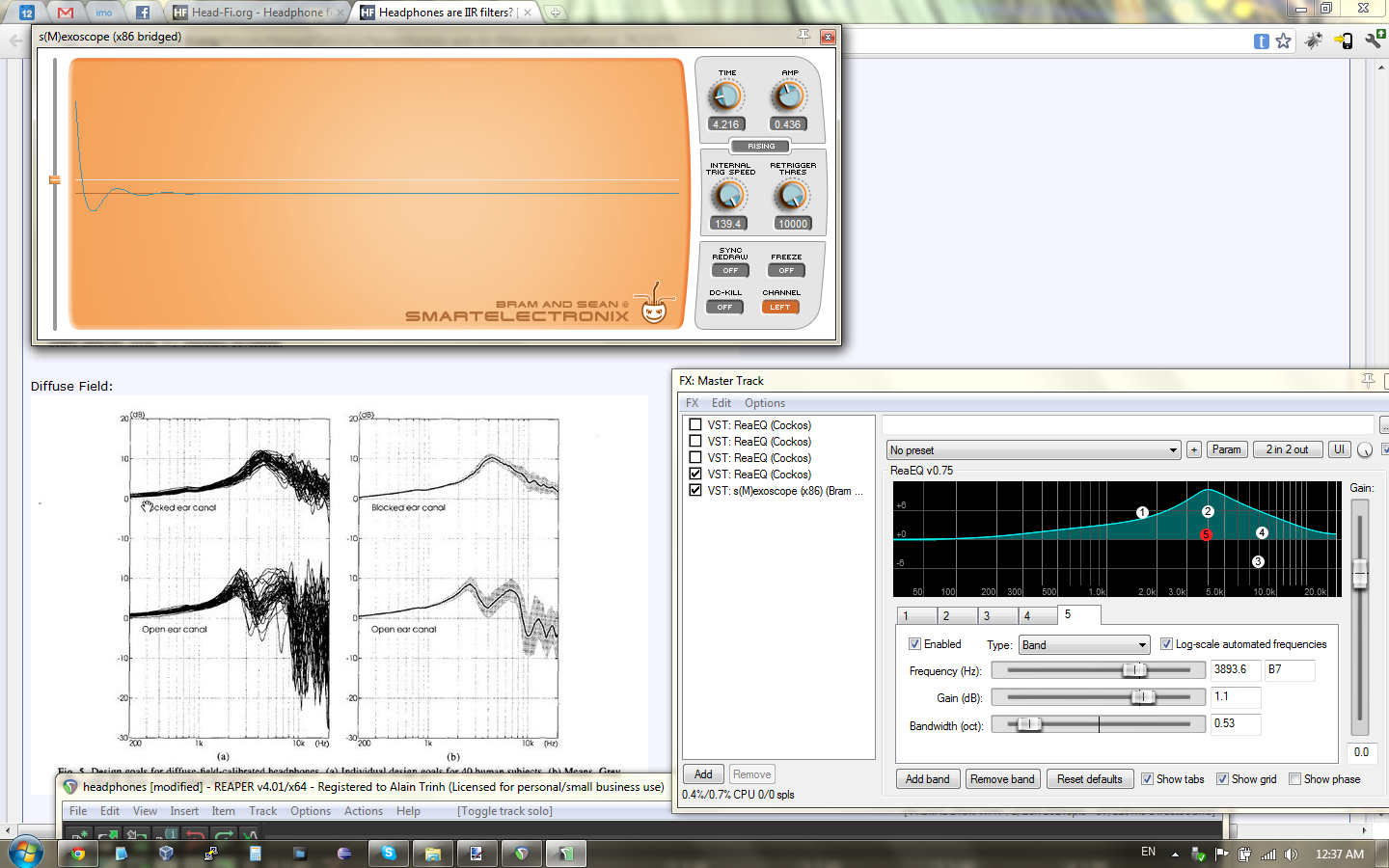Select EQ band point 4 on ReaEQ graph
The image size is (1389, 868).
pos(1262,532)
